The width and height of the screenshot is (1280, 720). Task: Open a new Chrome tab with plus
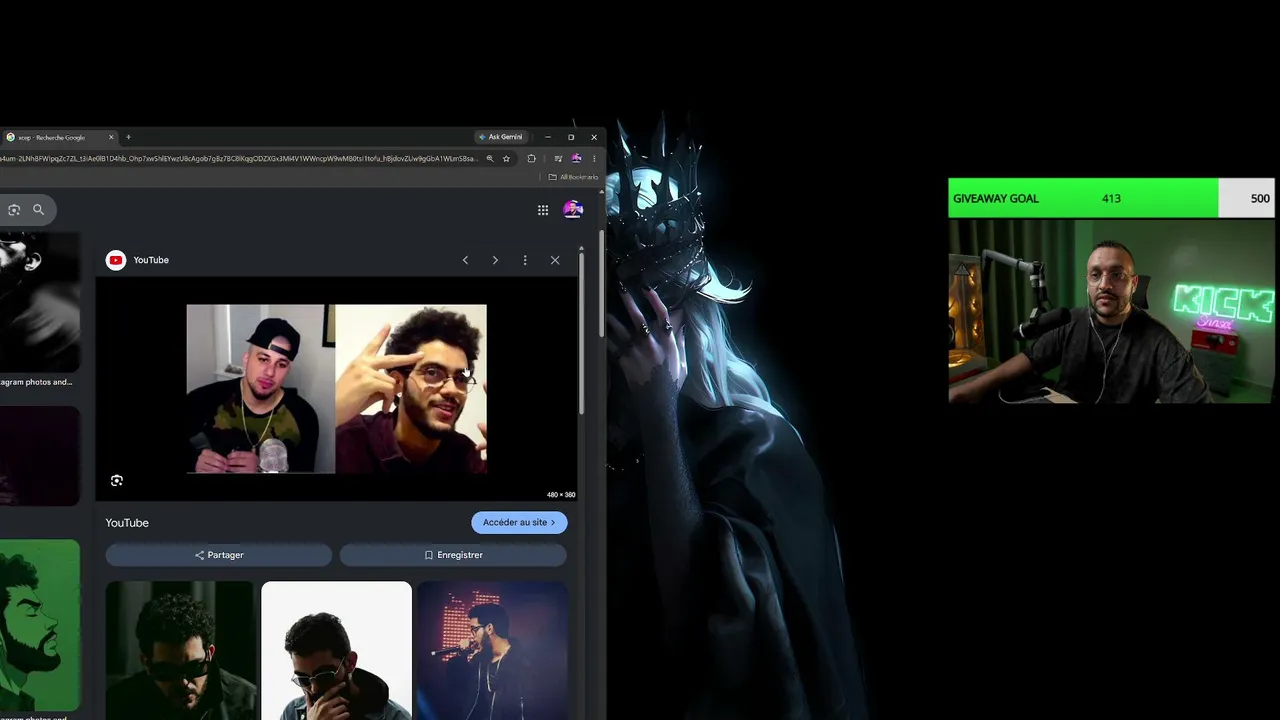[x=128, y=137]
